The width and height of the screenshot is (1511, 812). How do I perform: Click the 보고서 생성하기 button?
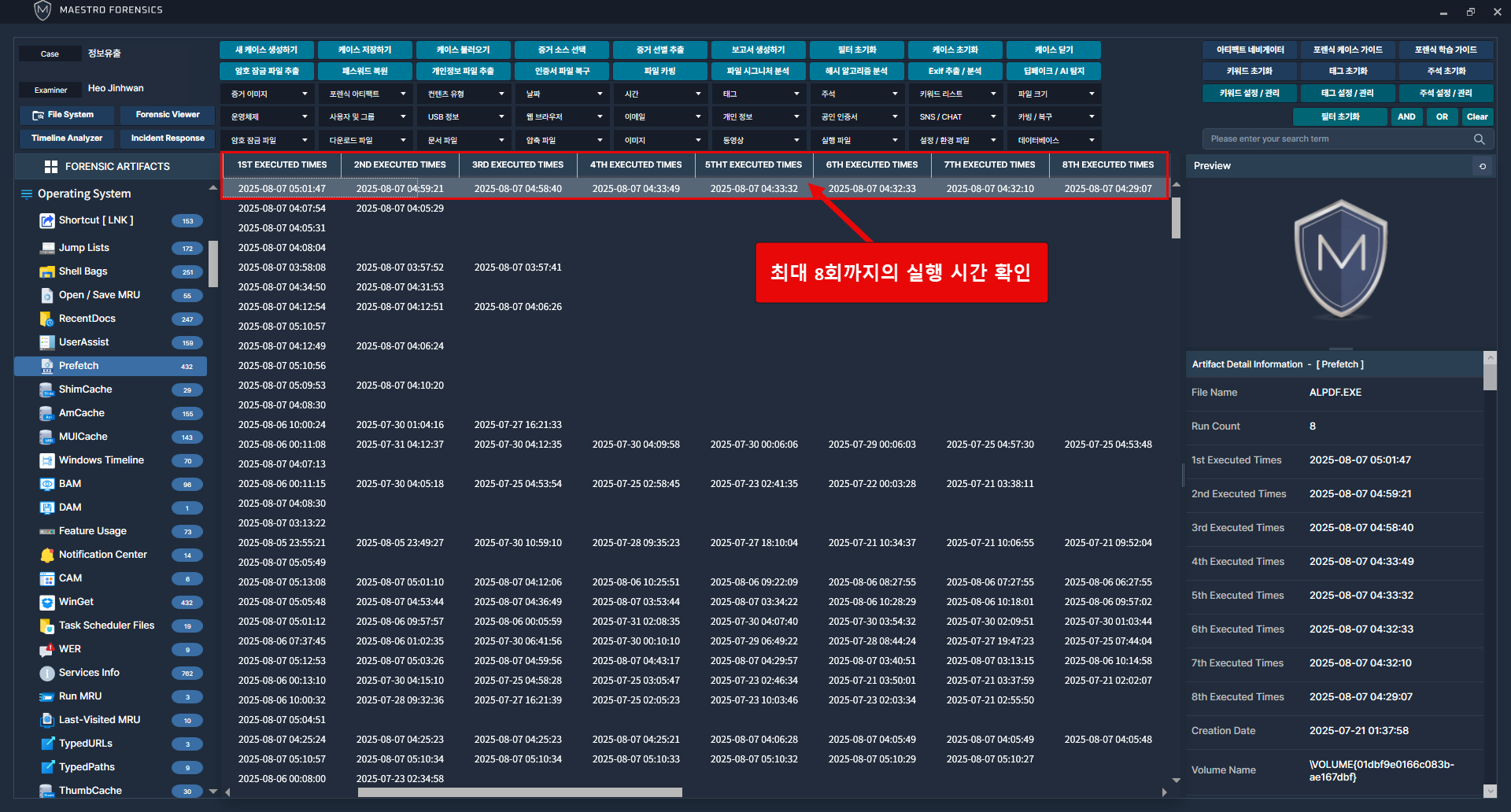(x=758, y=50)
